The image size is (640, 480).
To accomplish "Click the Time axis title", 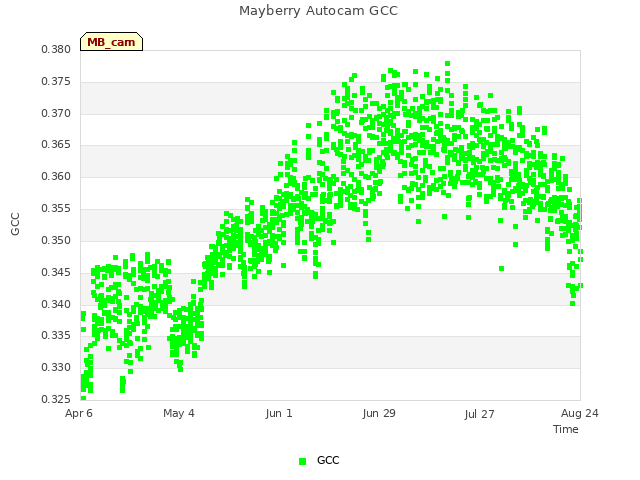I will 566,429.
